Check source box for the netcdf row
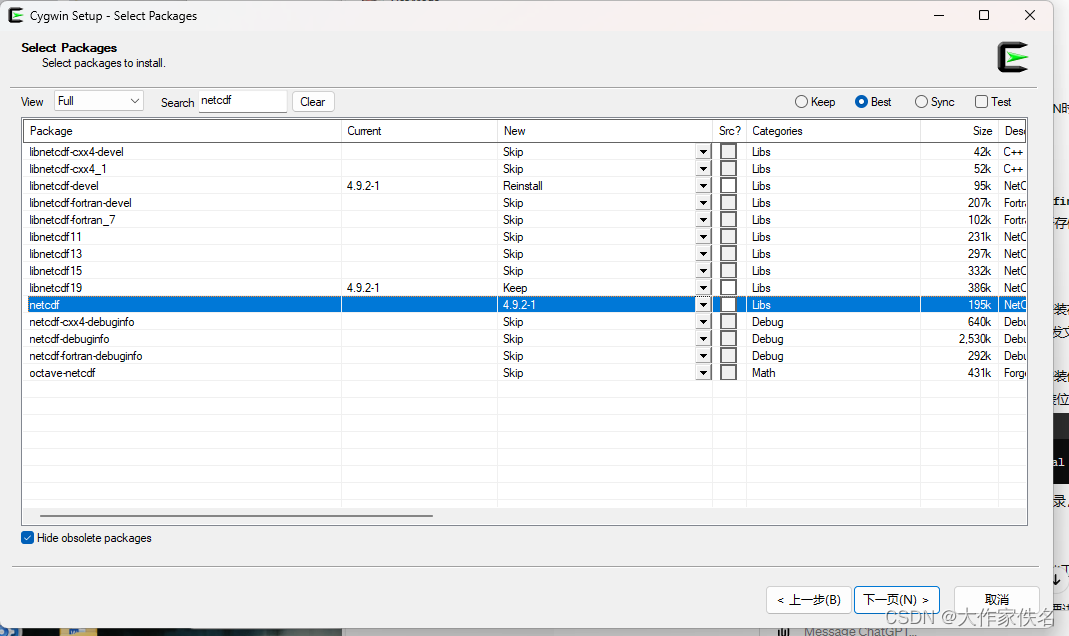The width and height of the screenshot is (1069, 636). coord(728,305)
